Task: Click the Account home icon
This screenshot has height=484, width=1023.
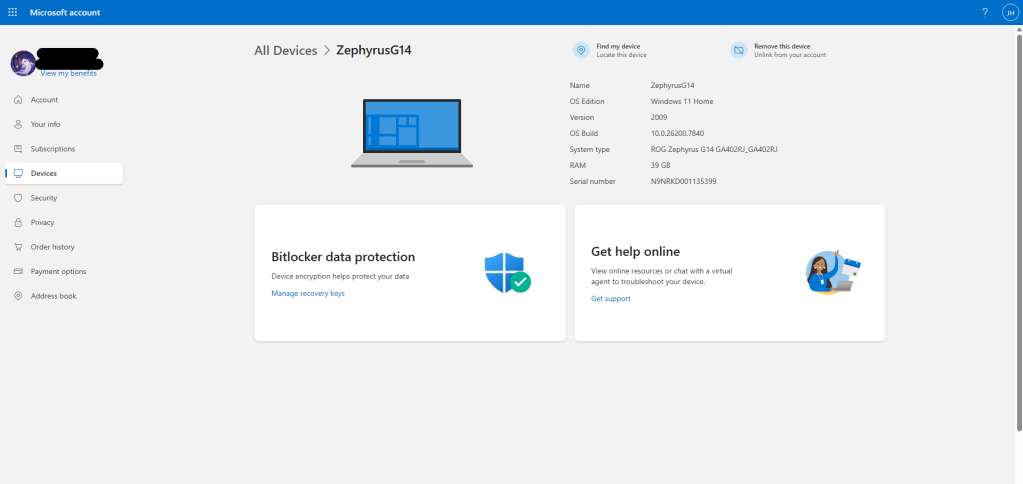Action: point(18,100)
